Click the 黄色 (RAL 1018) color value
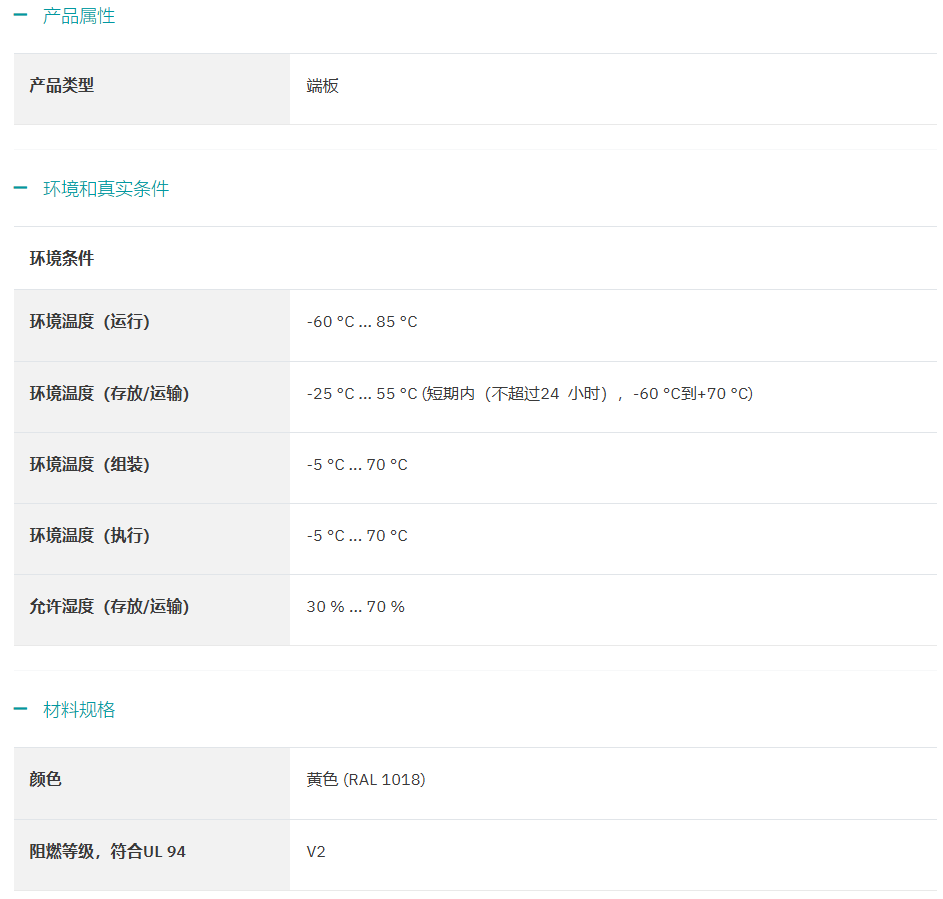Viewport: 943px width, 899px height. point(366,780)
